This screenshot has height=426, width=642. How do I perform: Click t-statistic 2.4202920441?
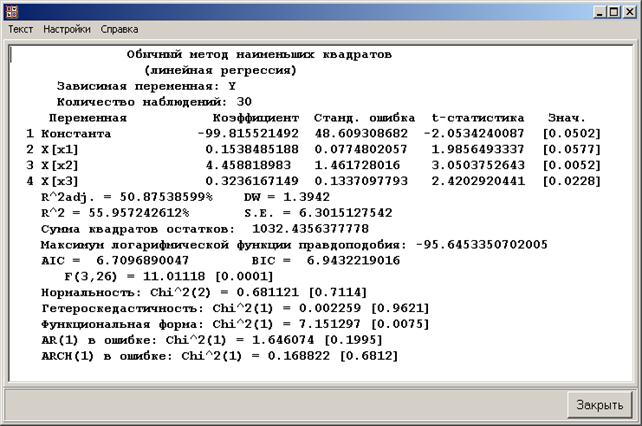478,181
